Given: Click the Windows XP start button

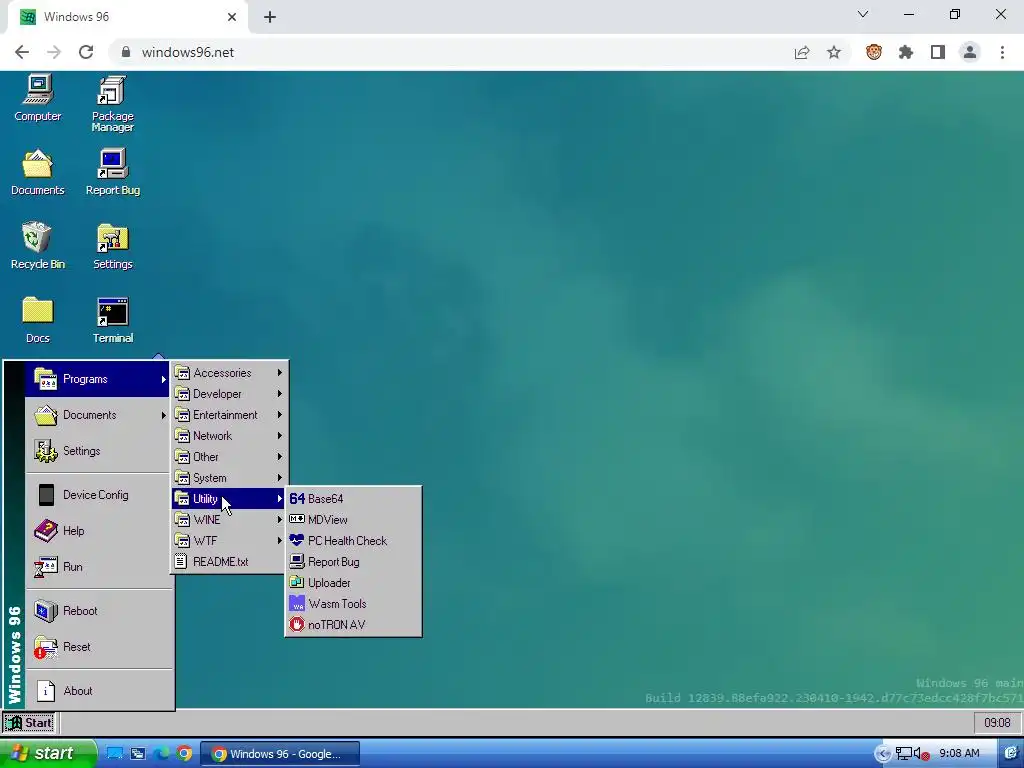Looking at the screenshot, I should pos(47,753).
